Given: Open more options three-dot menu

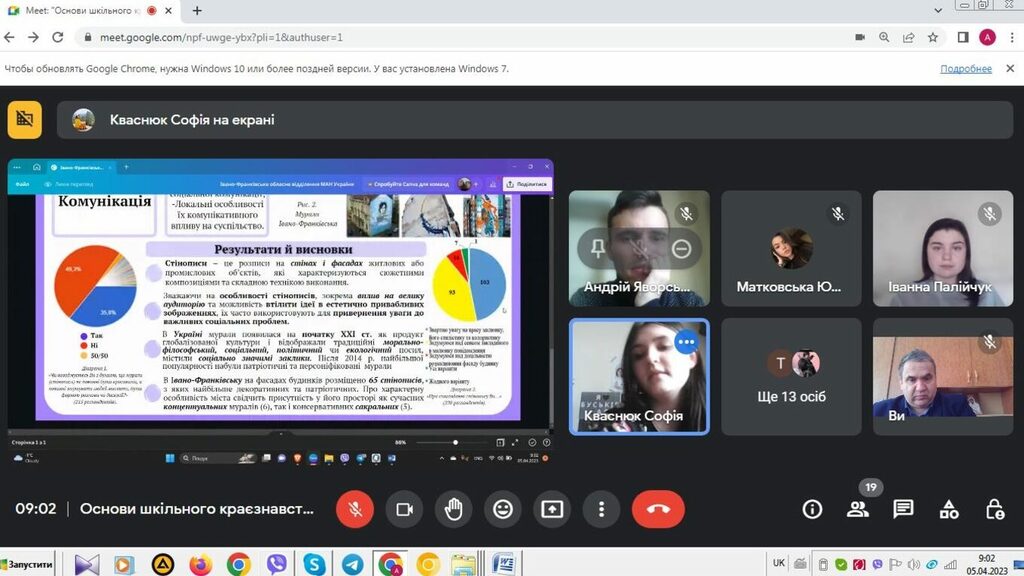Looking at the screenshot, I should (601, 509).
